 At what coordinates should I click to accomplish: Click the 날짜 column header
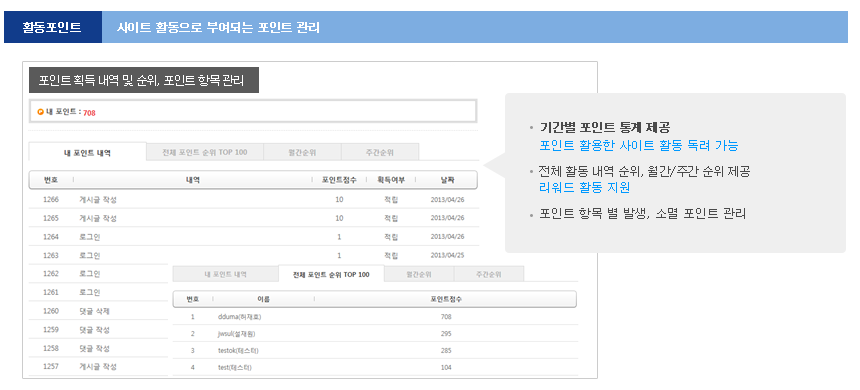(x=448, y=180)
